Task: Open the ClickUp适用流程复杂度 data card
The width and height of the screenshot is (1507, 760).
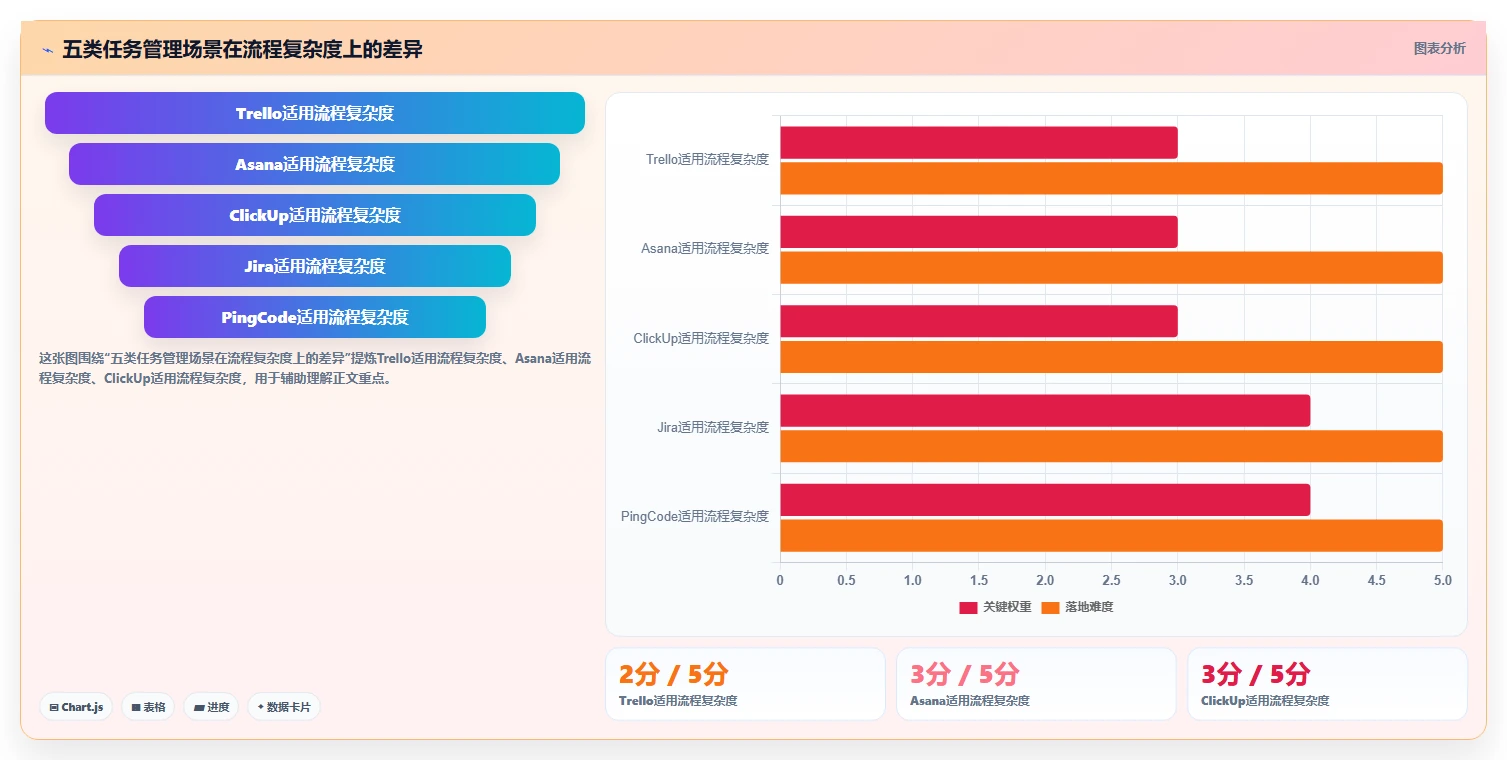Action: pyautogui.click(x=1327, y=684)
